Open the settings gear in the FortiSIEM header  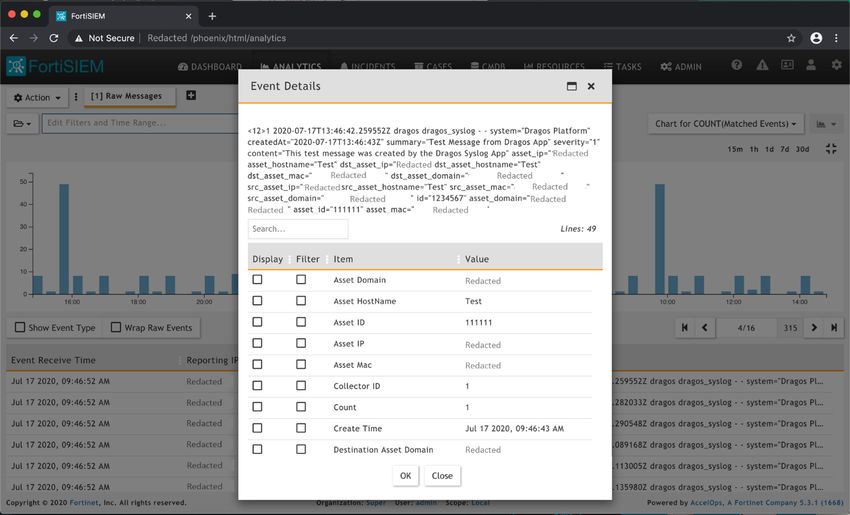click(836, 65)
